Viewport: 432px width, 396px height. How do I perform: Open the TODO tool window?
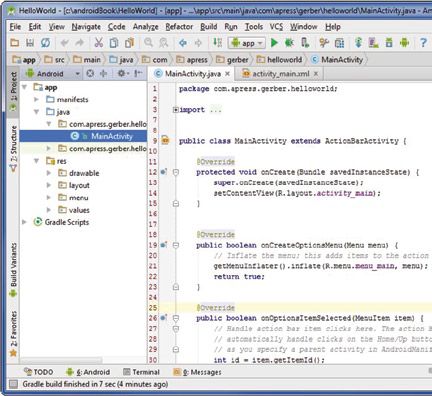[38, 372]
